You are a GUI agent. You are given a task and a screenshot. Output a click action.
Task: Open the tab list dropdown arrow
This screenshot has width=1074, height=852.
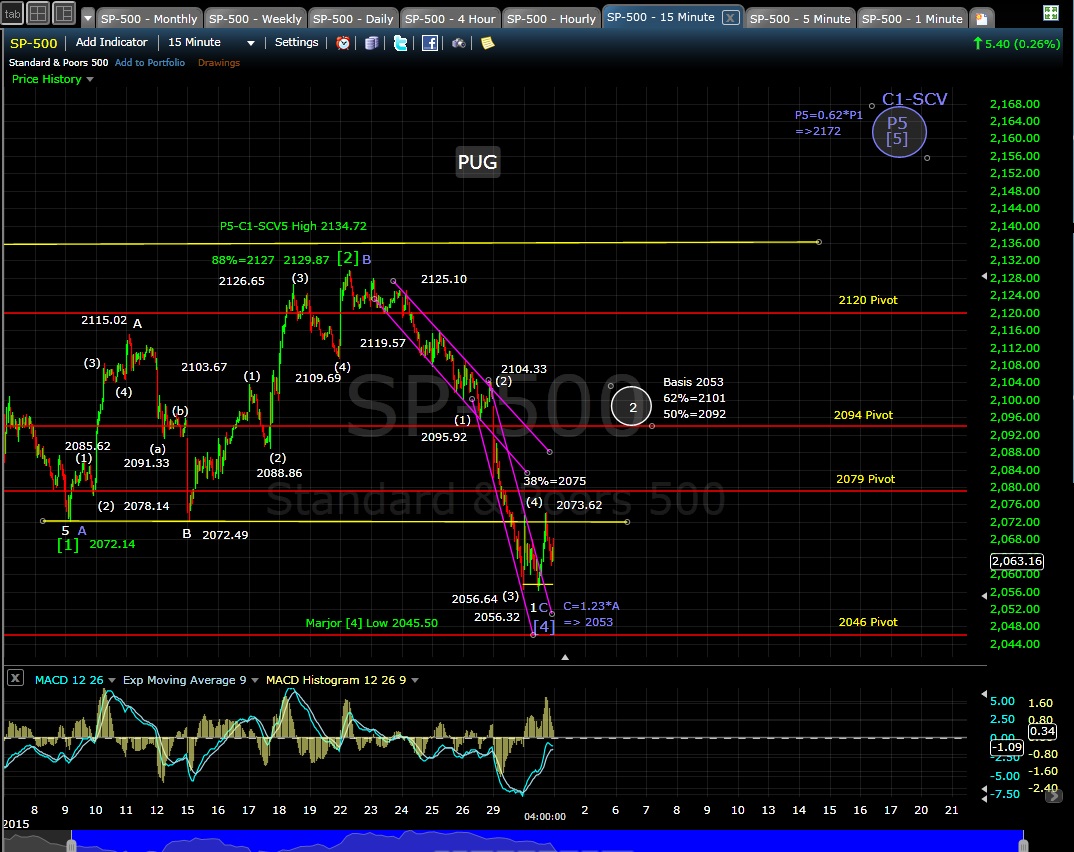pos(88,18)
